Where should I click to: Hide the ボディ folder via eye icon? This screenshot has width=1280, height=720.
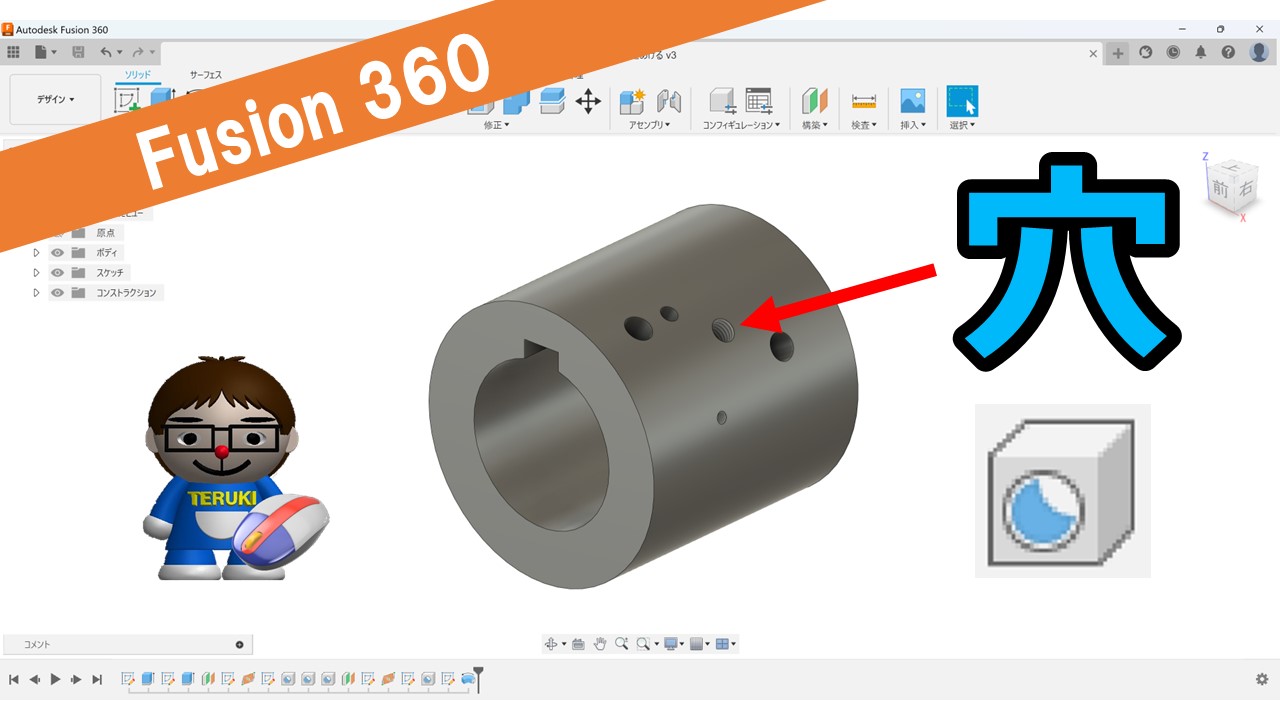point(57,252)
